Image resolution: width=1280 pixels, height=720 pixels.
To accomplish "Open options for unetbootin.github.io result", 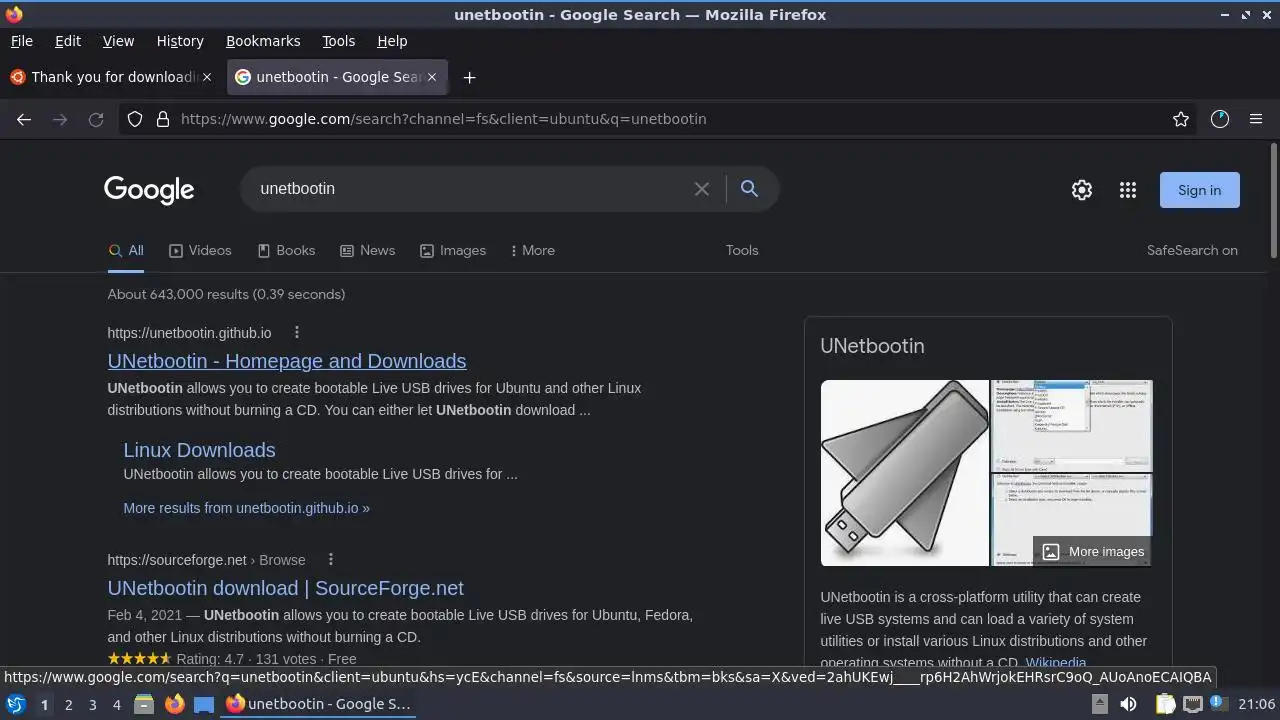I will click(296, 333).
